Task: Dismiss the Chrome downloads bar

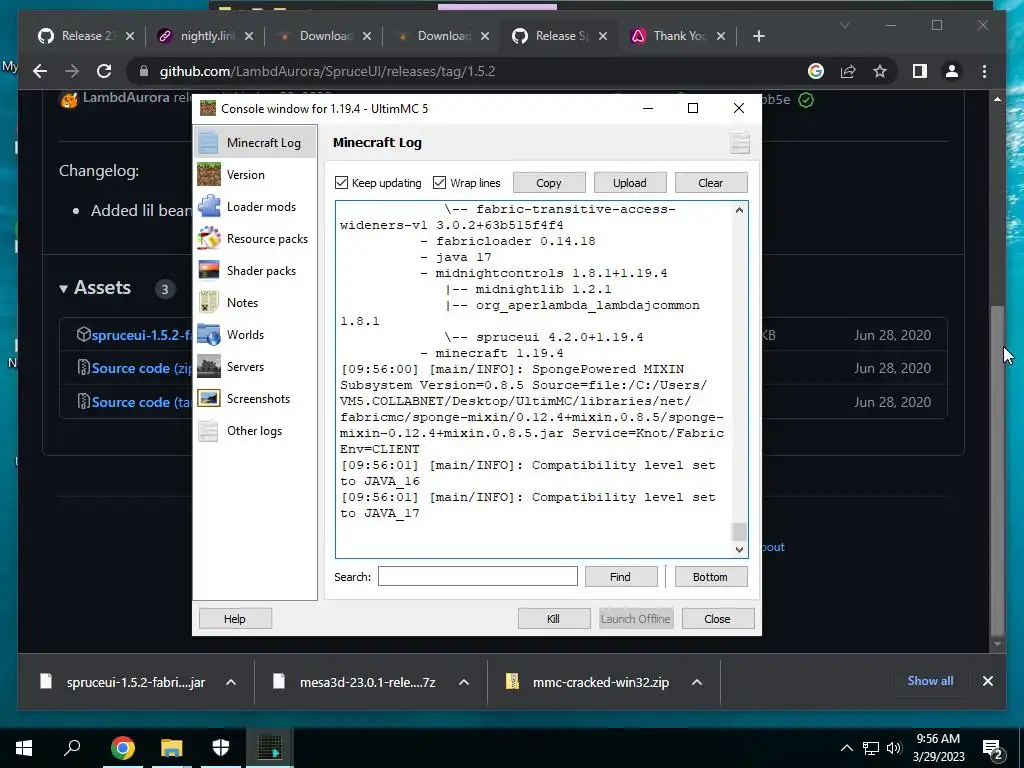Action: point(987,681)
